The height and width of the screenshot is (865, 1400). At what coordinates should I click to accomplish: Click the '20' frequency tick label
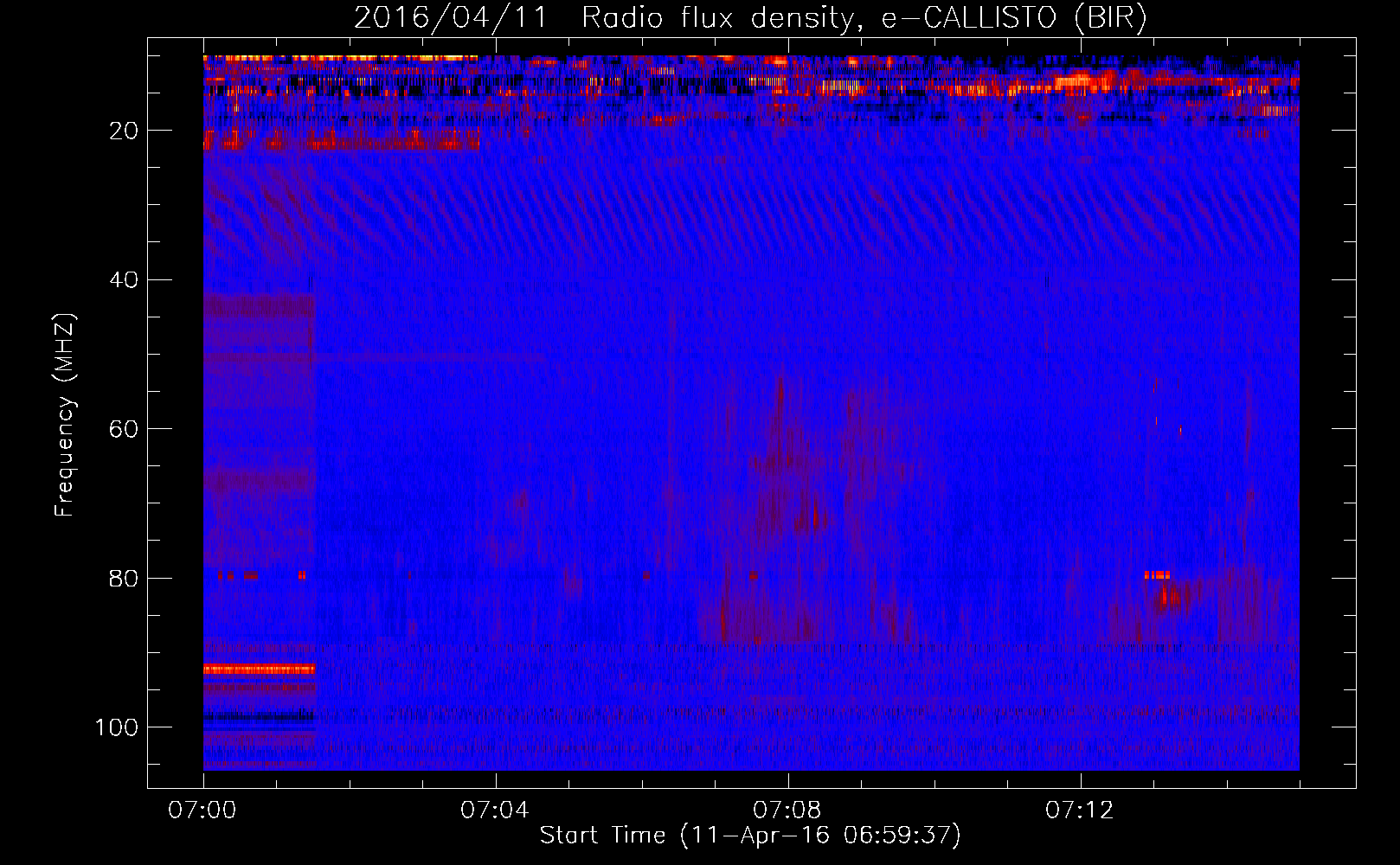tap(125, 131)
